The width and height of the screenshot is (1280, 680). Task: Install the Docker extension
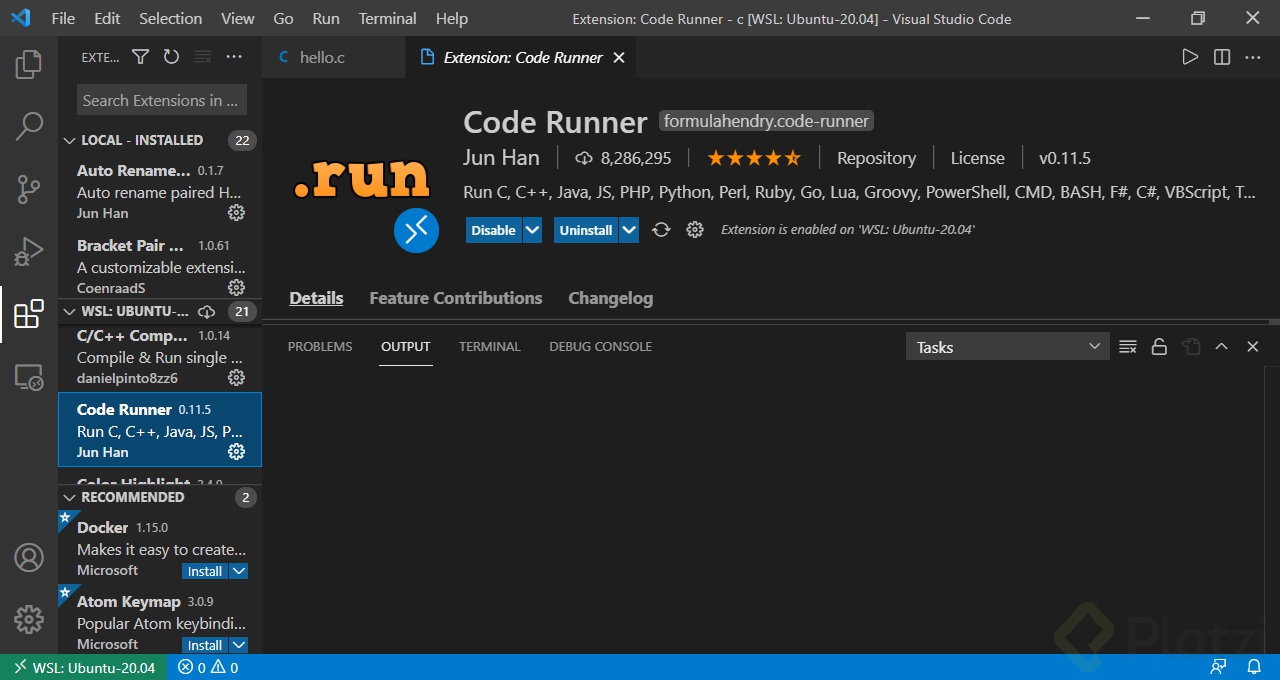point(205,571)
